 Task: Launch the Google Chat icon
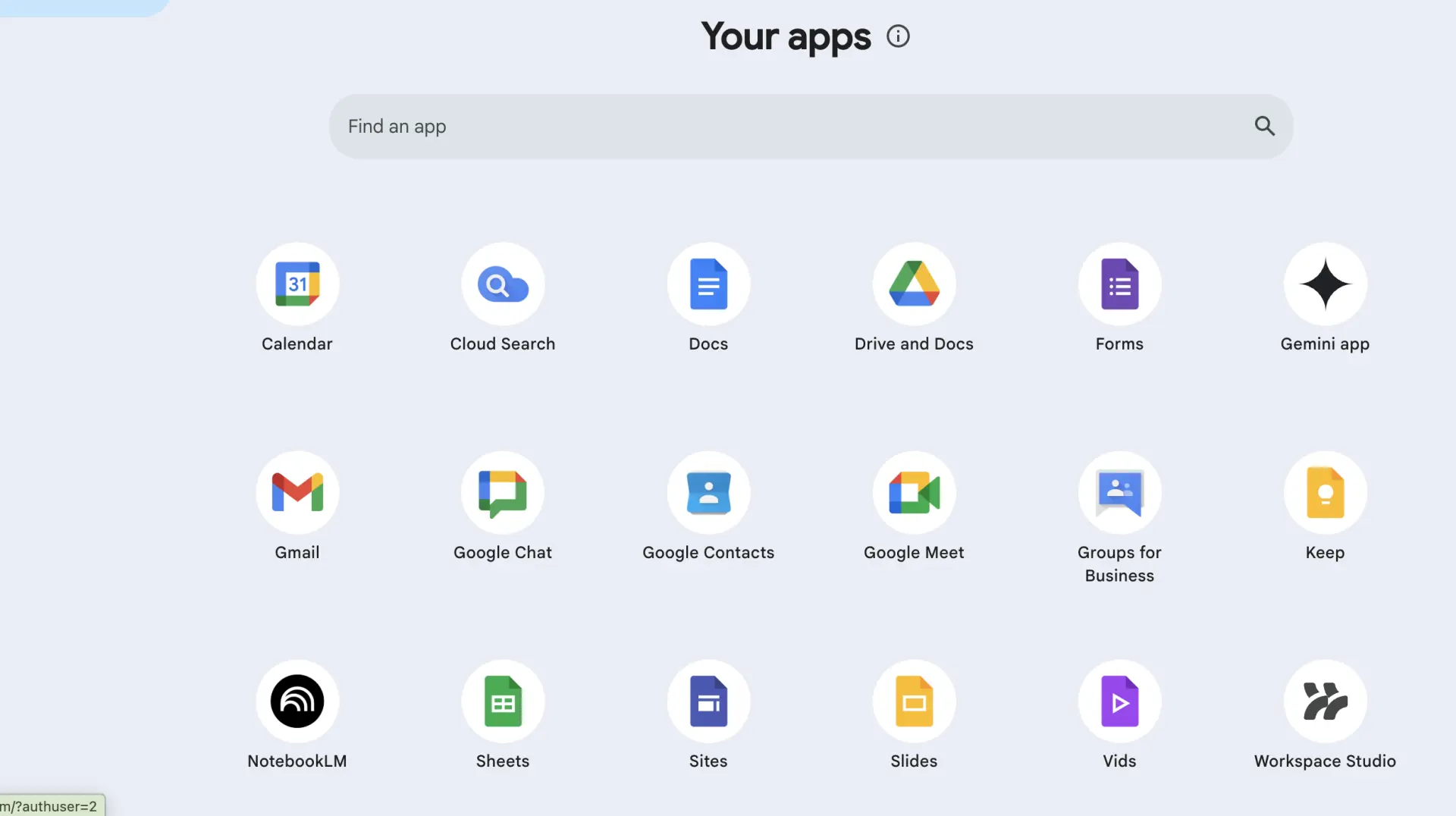click(503, 492)
